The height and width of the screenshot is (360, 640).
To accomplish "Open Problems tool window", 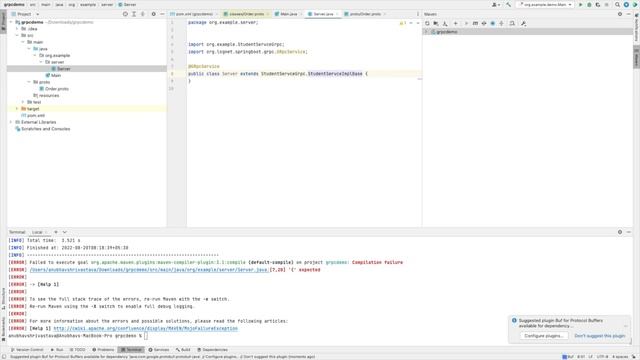I will point(103,350).
